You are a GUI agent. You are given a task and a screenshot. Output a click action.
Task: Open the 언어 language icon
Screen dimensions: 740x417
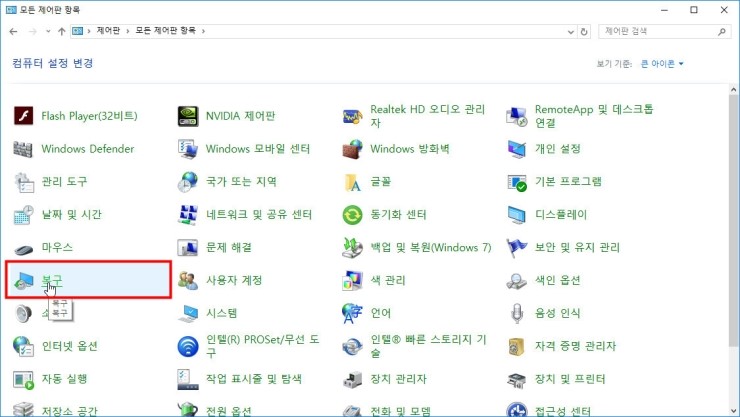352,314
